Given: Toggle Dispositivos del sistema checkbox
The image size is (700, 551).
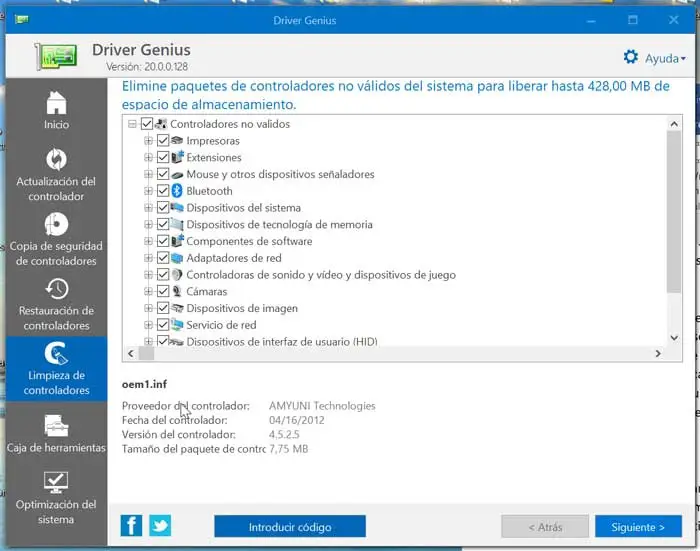Looking at the screenshot, I should pos(163,208).
